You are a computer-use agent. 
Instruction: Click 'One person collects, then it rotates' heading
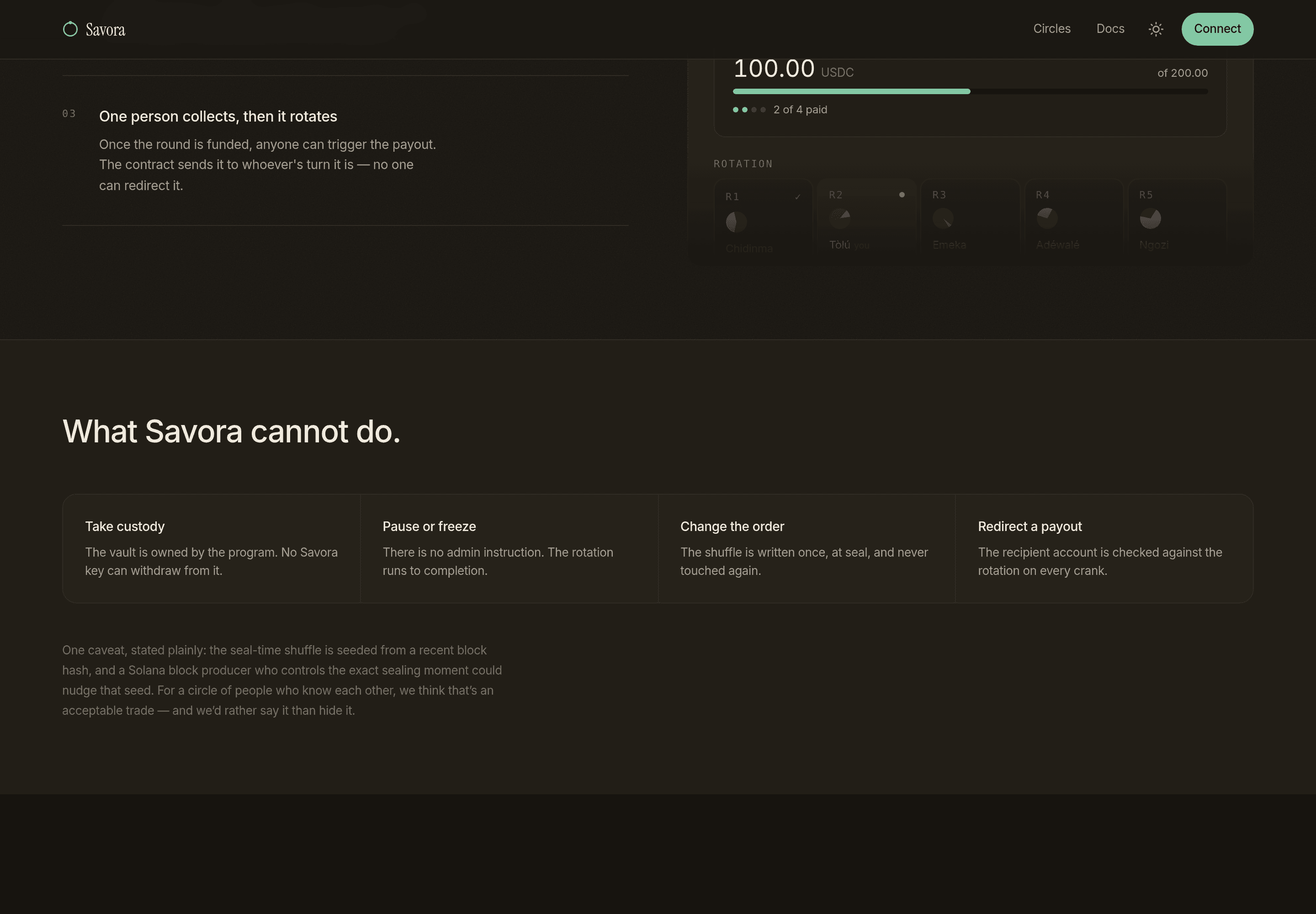218,117
